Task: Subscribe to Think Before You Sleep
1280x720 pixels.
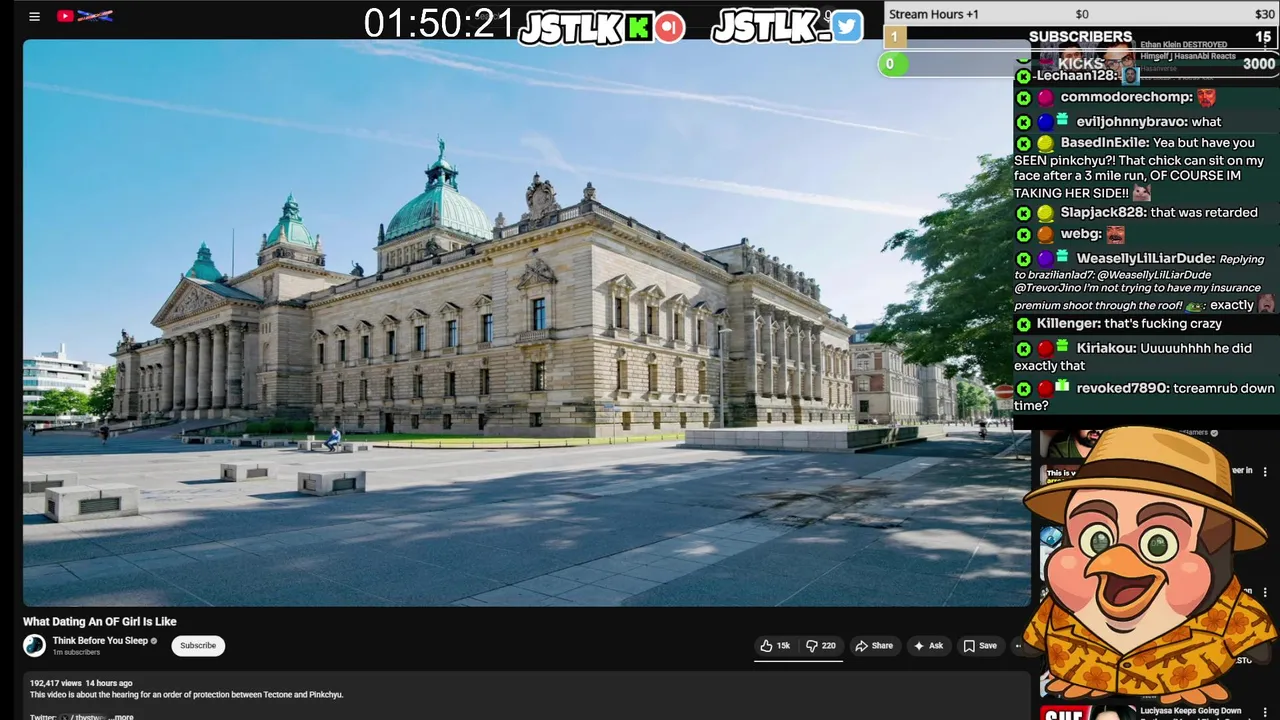Action: 198,646
